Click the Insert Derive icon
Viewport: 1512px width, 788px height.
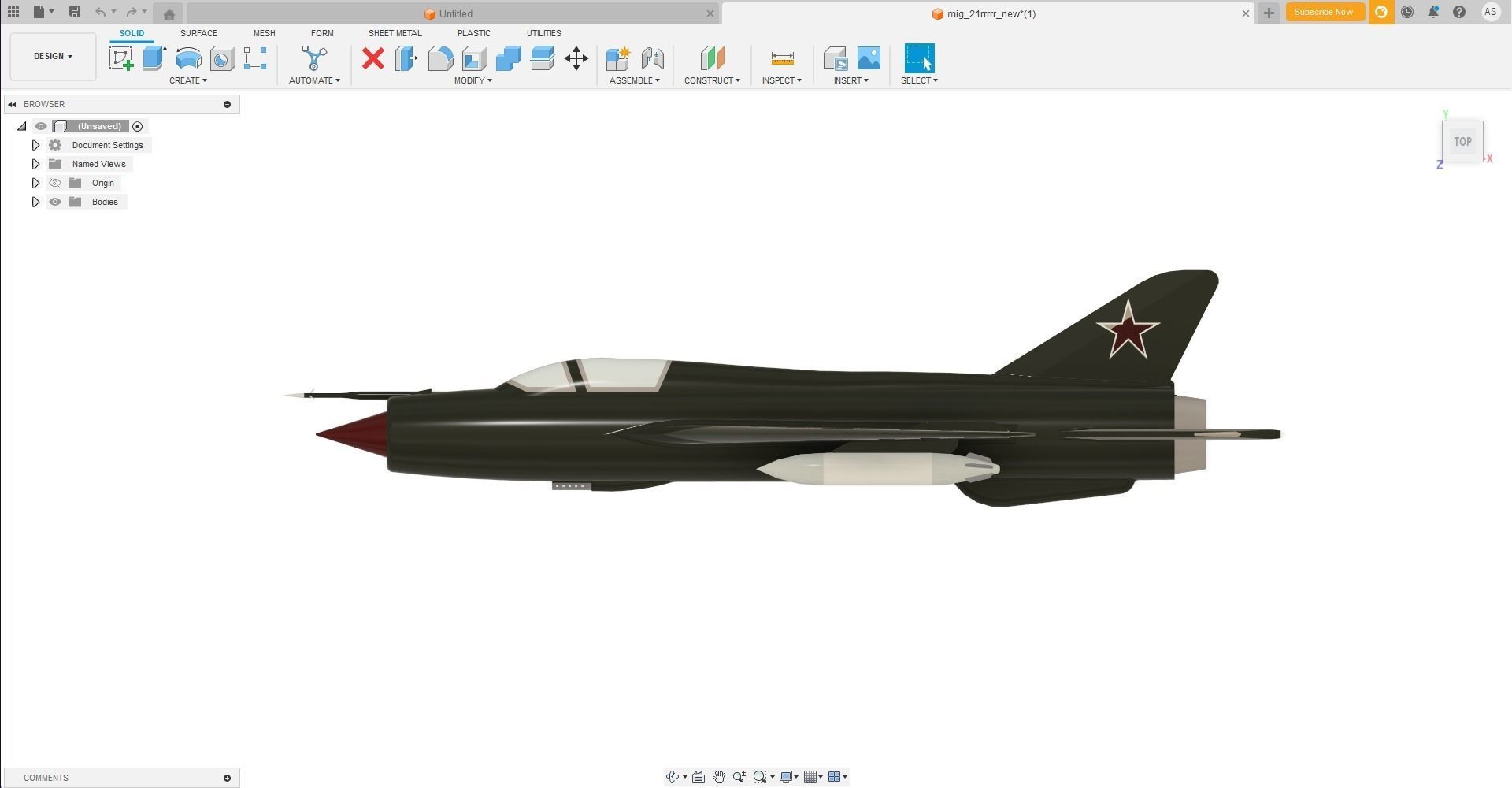click(835, 58)
